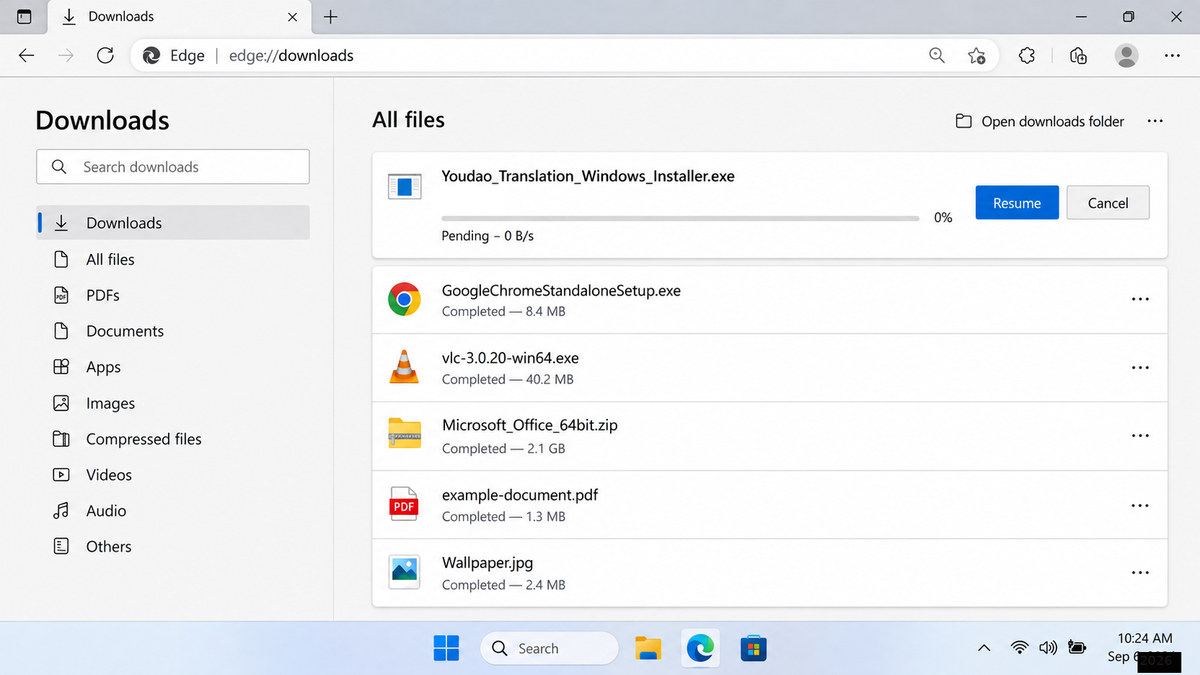Viewport: 1200px width, 675px height.
Task: Select Downloads in the sidebar
Action: 173,223
